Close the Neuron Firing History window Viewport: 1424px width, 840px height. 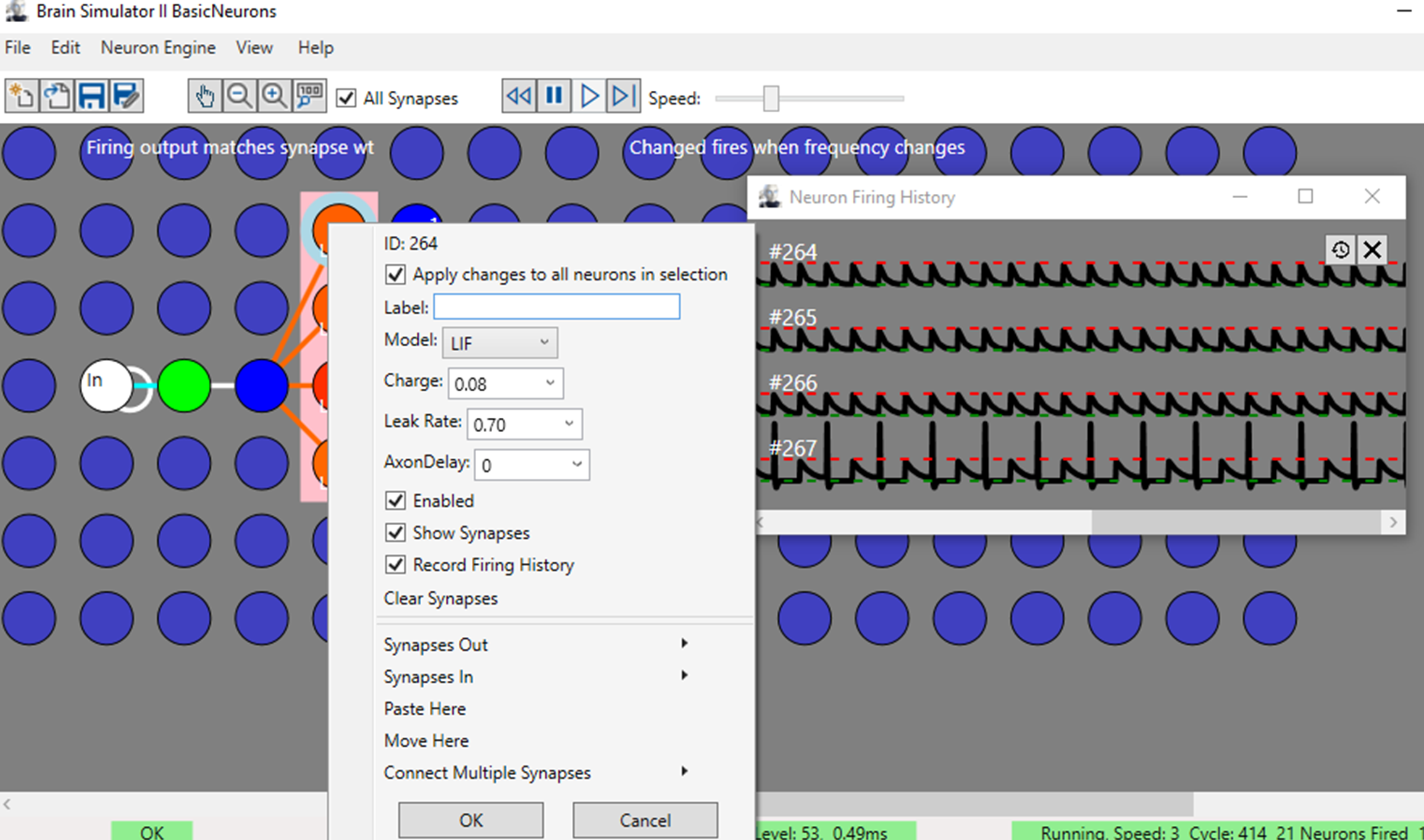[x=1372, y=196]
